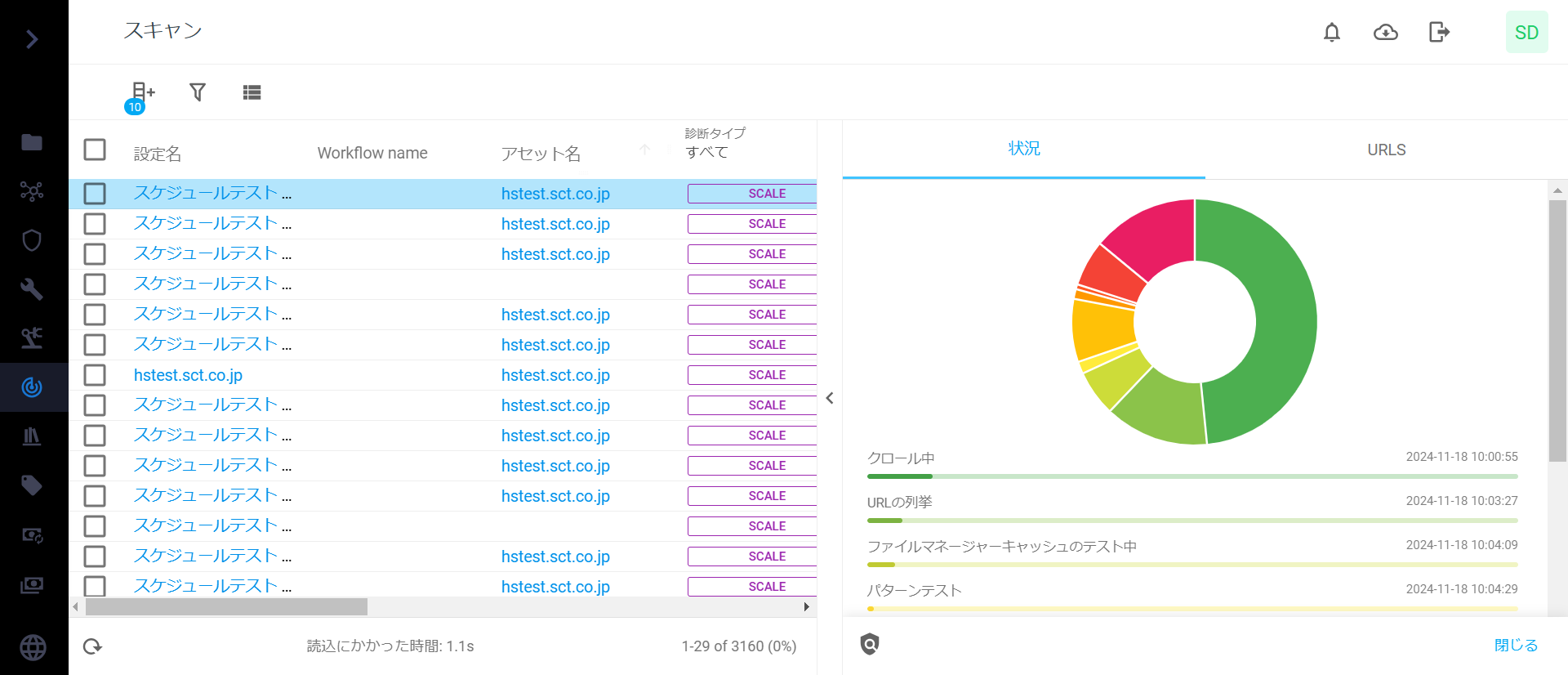Viewport: 1568px width, 675px height.
Task: Toggle the select-all checkbox in the header
Action: click(x=95, y=150)
